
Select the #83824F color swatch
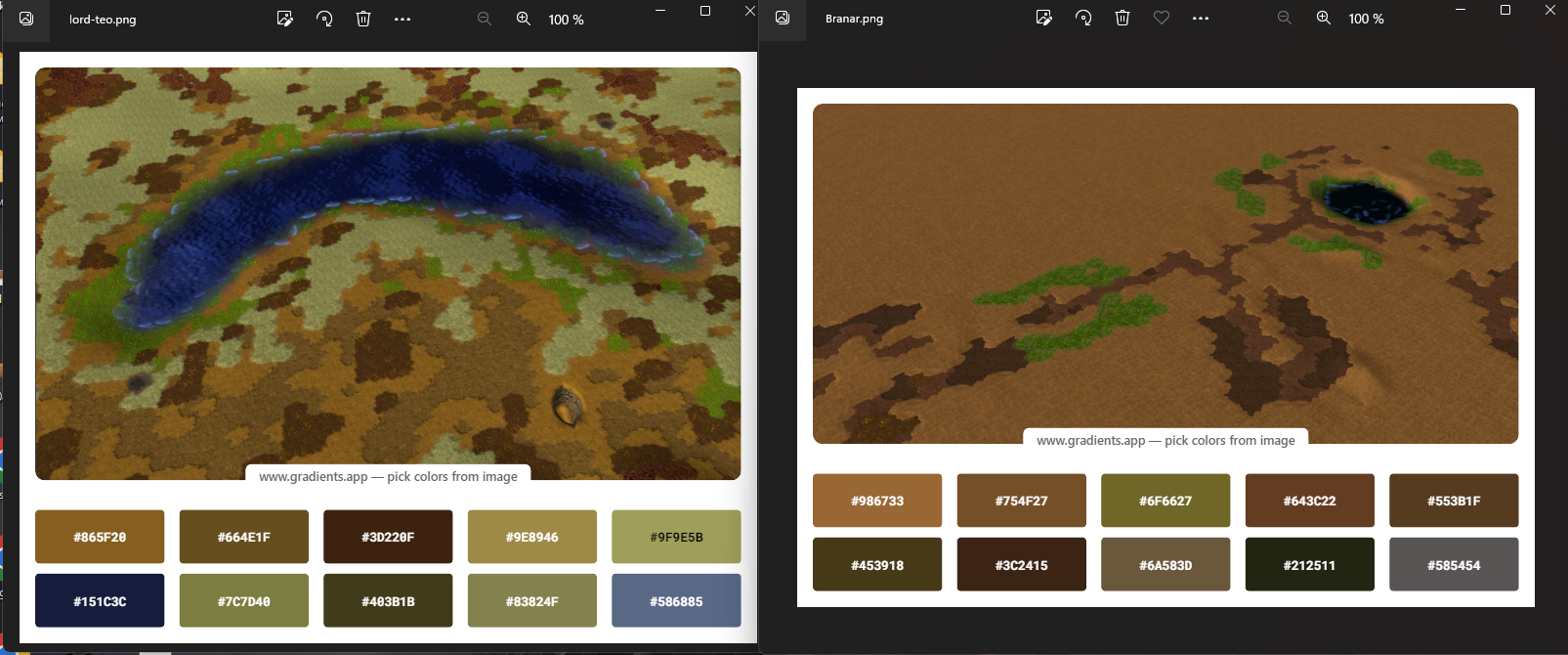pyautogui.click(x=532, y=600)
